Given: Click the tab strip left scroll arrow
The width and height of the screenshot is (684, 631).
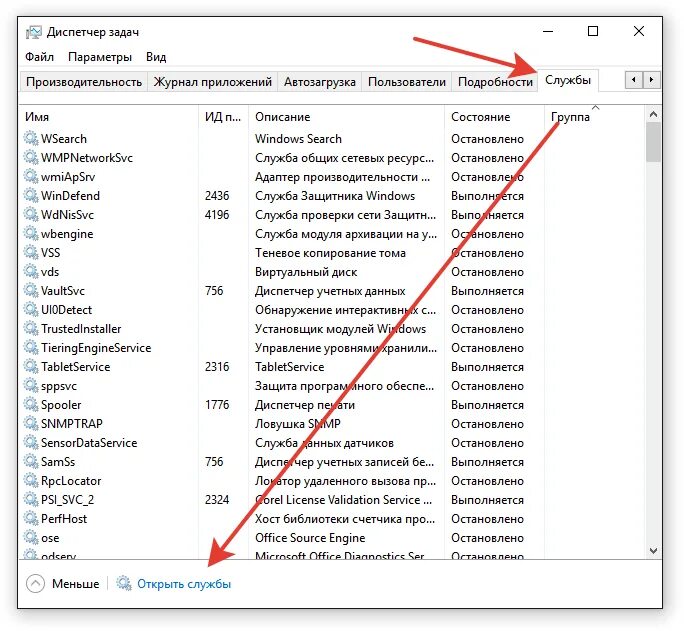Looking at the screenshot, I should (x=633, y=80).
